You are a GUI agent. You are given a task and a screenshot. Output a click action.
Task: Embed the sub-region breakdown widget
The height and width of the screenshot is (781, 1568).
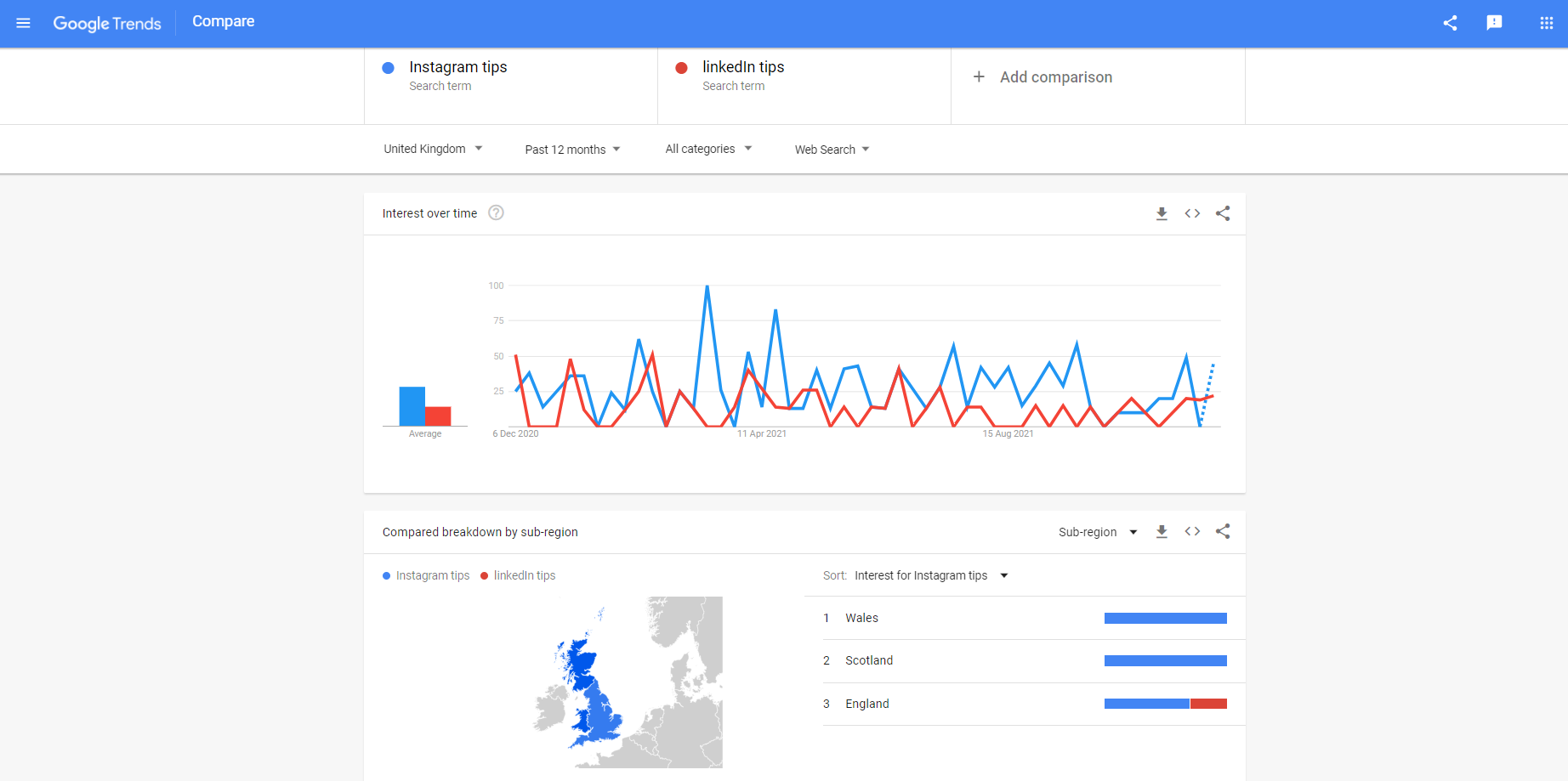click(x=1192, y=532)
